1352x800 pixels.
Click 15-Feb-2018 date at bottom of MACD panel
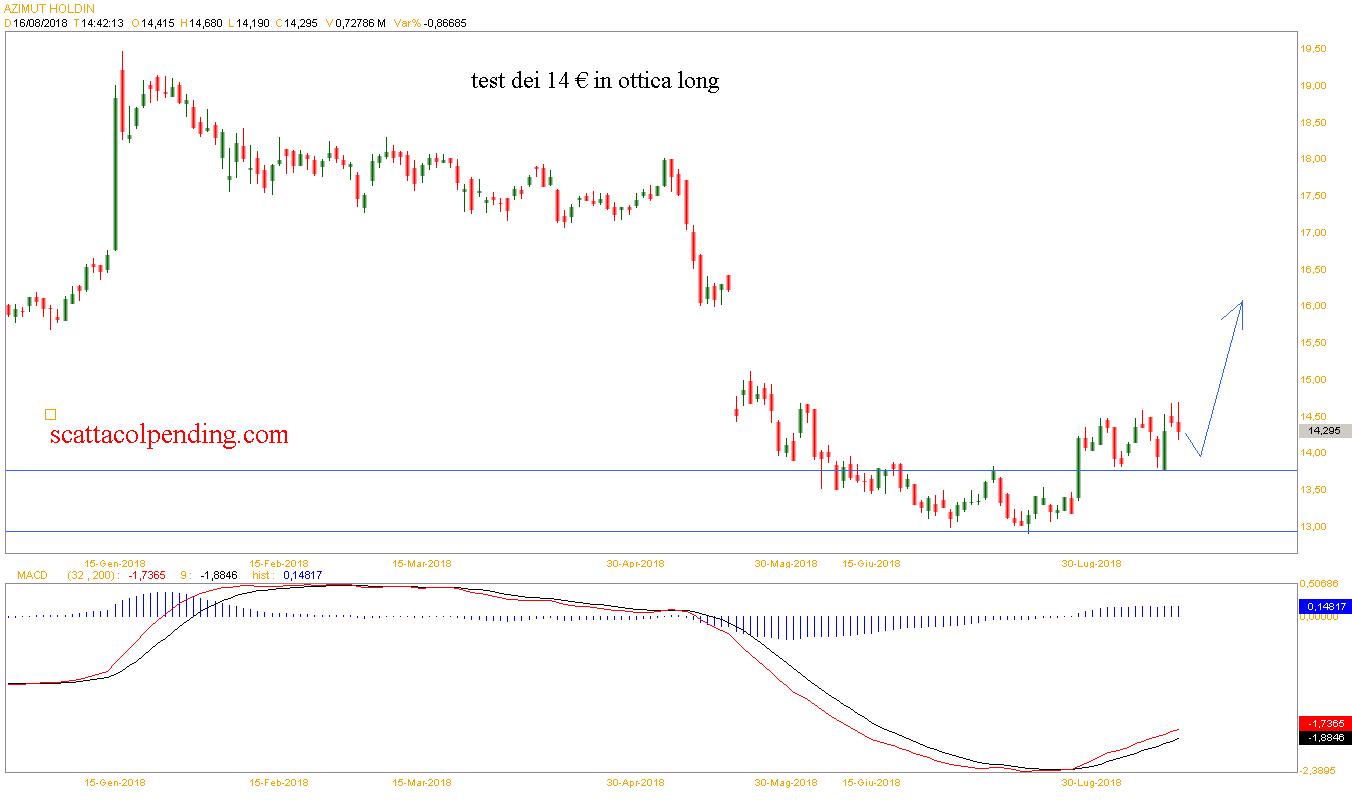[279, 782]
